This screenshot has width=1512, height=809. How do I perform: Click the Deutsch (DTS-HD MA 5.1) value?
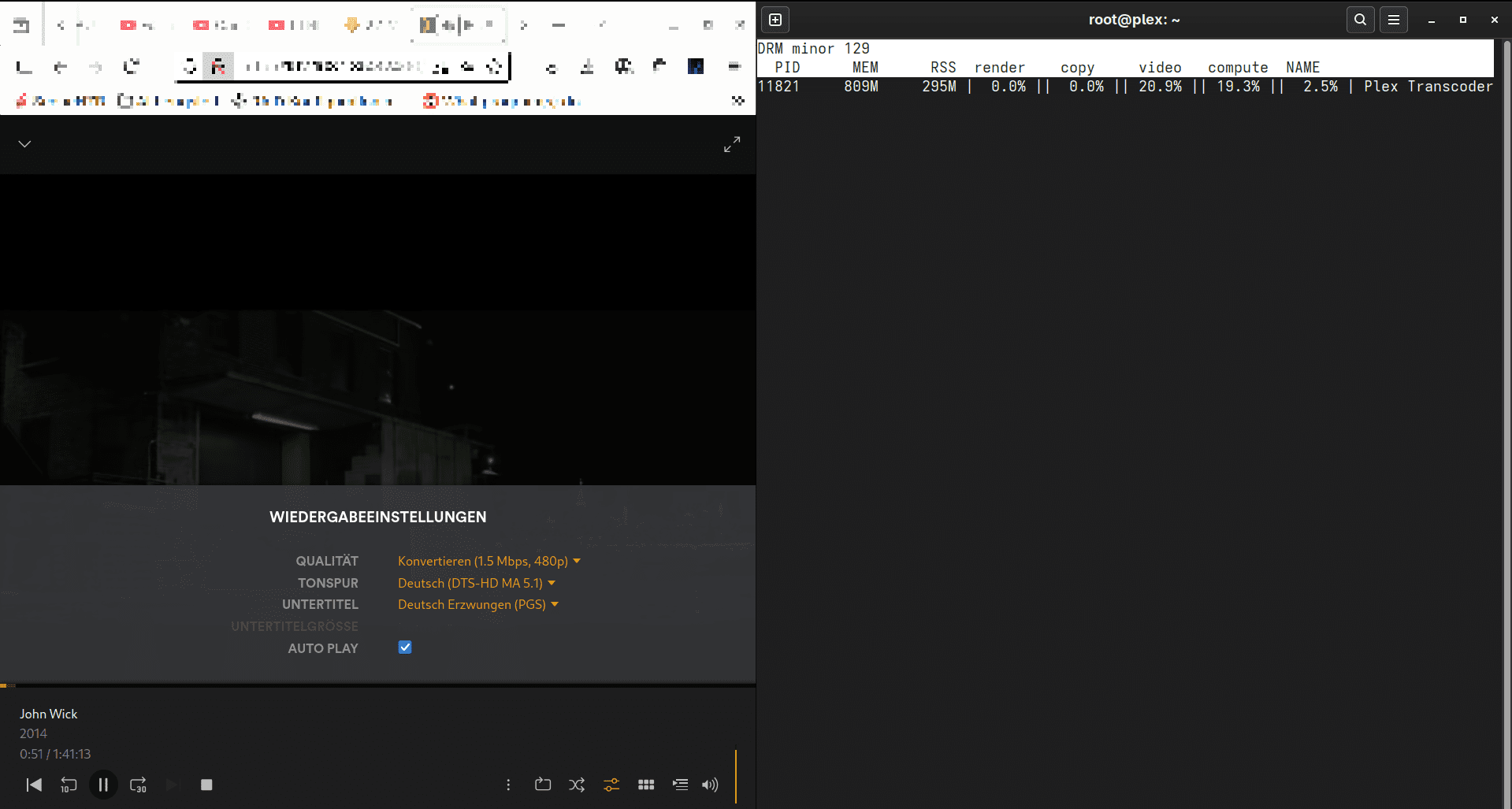[470, 583]
